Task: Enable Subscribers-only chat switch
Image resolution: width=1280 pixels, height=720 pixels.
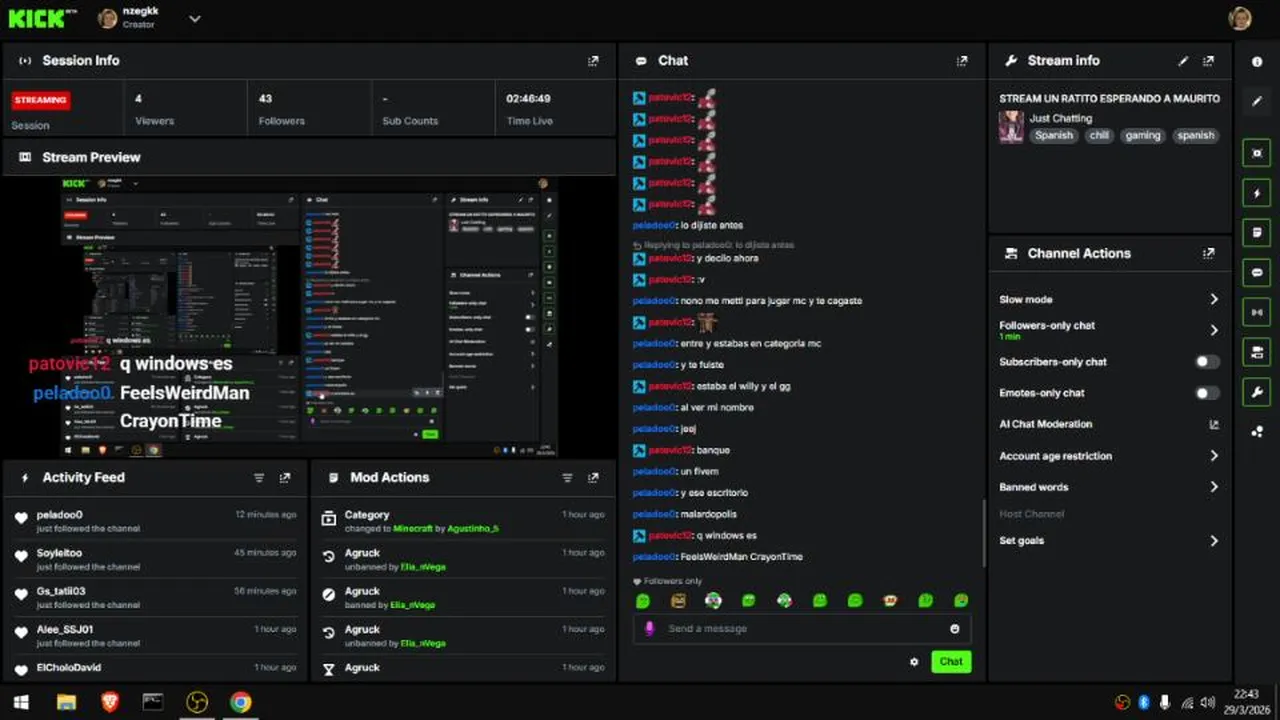Action: 1208,362
